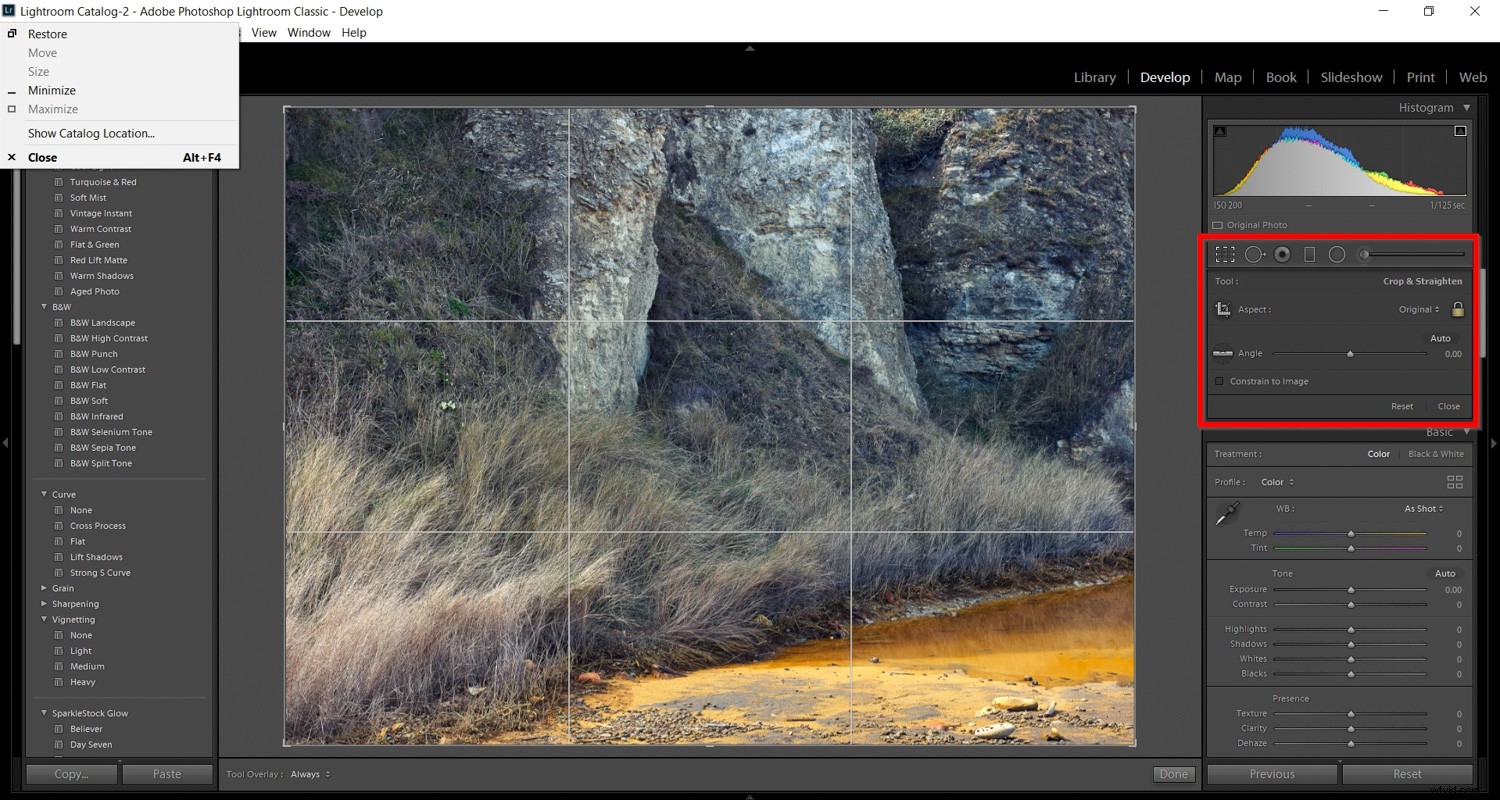Select the Radial Filter tool

[1336, 254]
